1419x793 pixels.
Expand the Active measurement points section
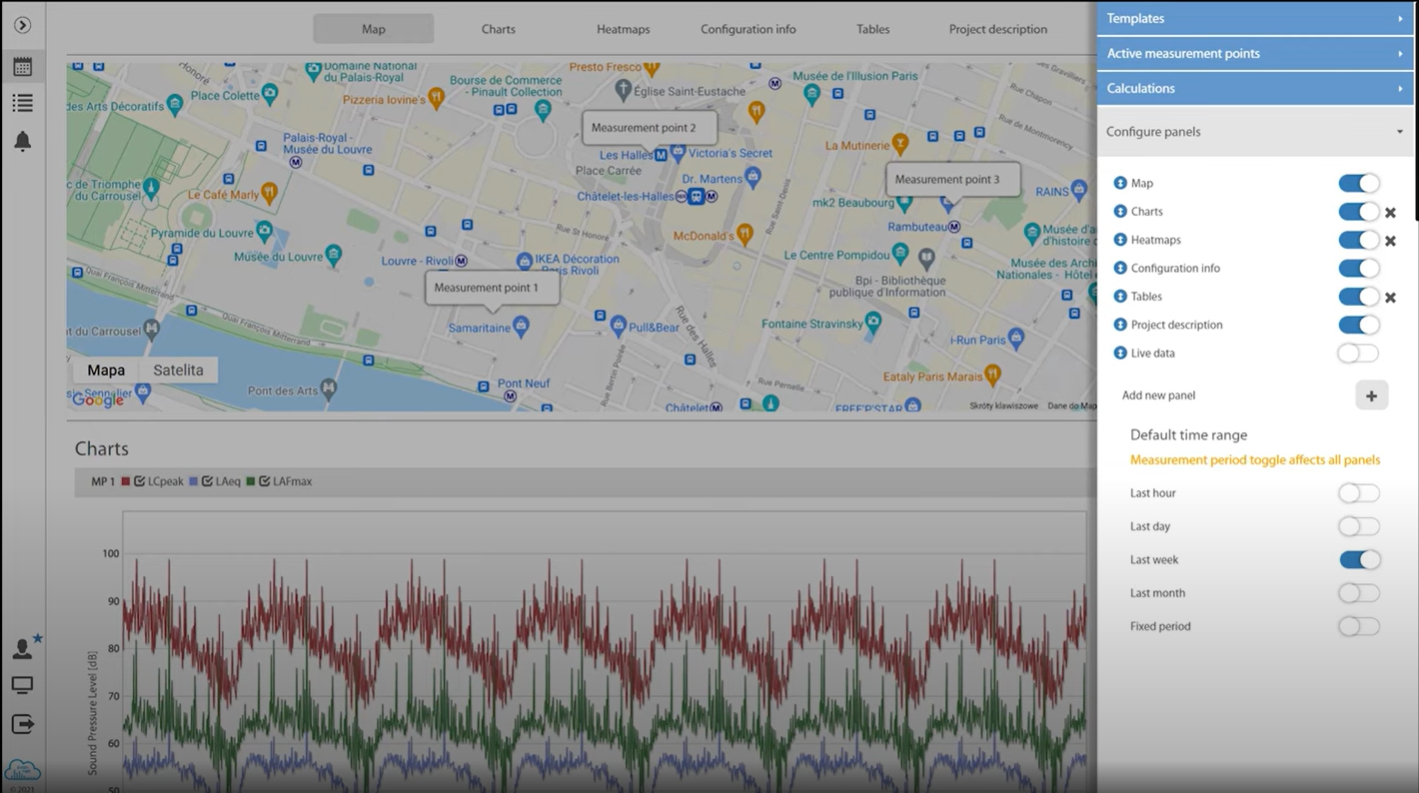coord(1255,53)
